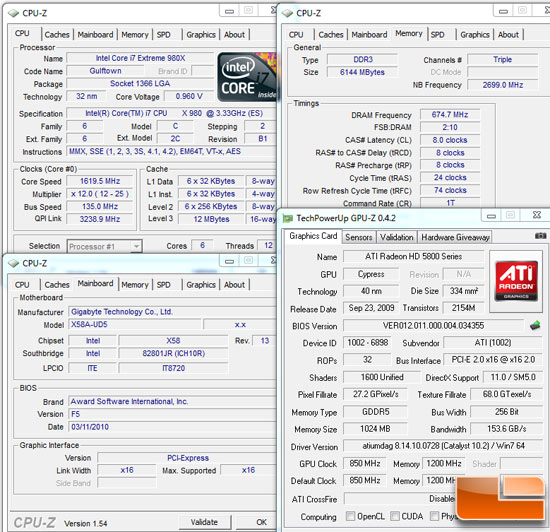Enable the CUDA checkbox in GPU-Z
This screenshot has height=532, width=550.
(x=395, y=516)
